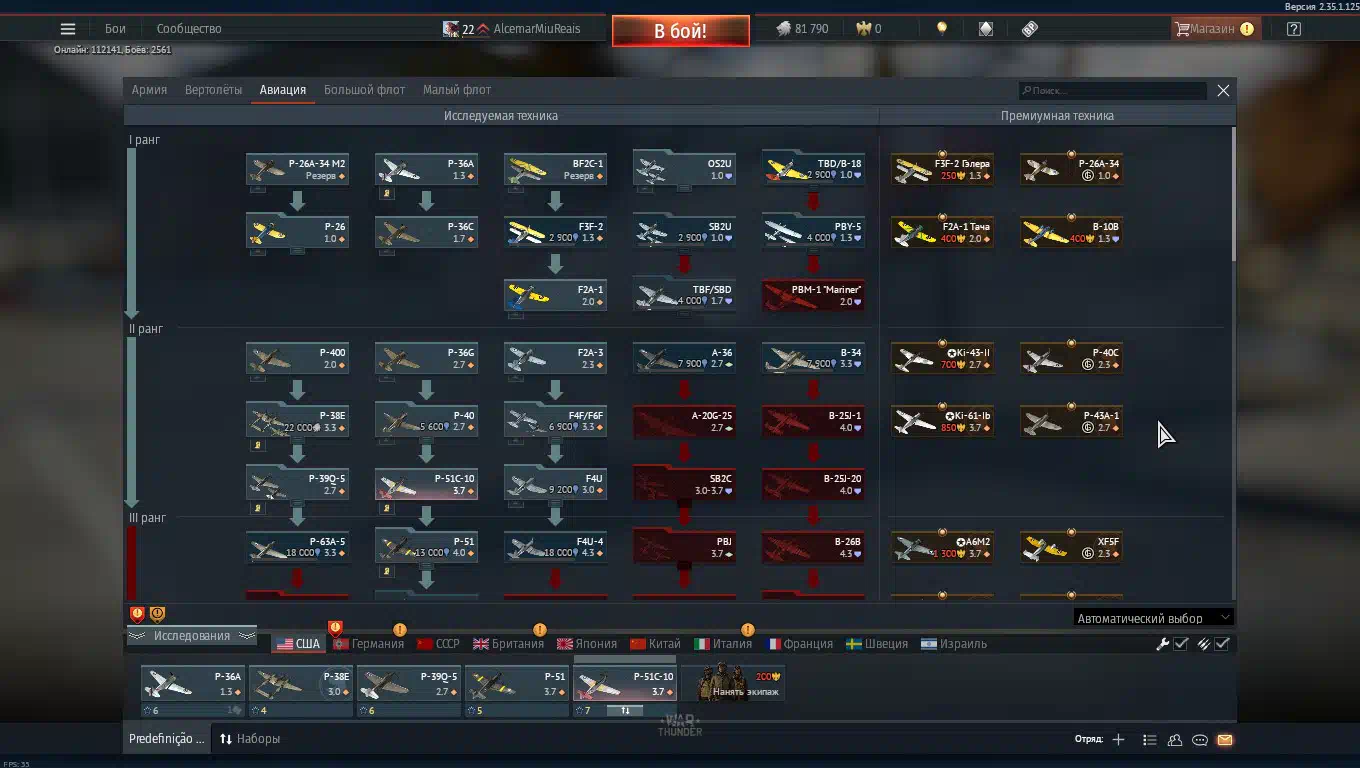Viewport: 1360px width, 768px height.
Task: Select the F4U-4 aircraft card
Action: point(555,547)
